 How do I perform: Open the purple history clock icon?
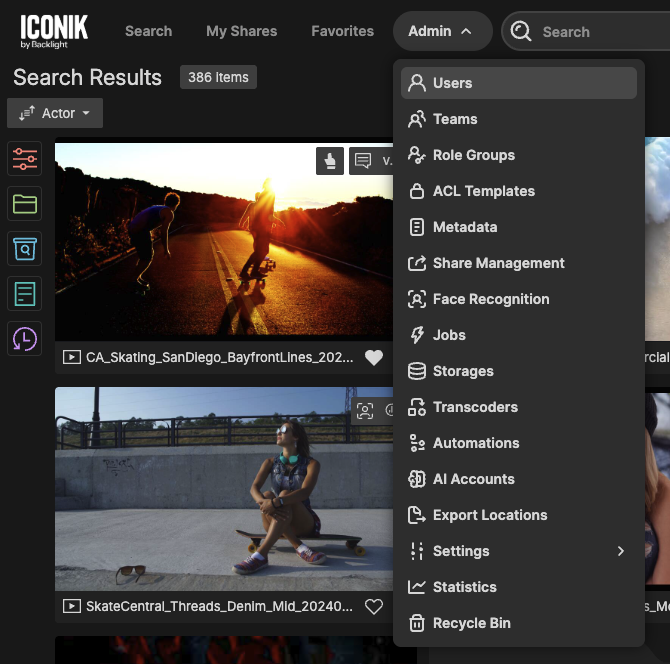click(x=25, y=339)
